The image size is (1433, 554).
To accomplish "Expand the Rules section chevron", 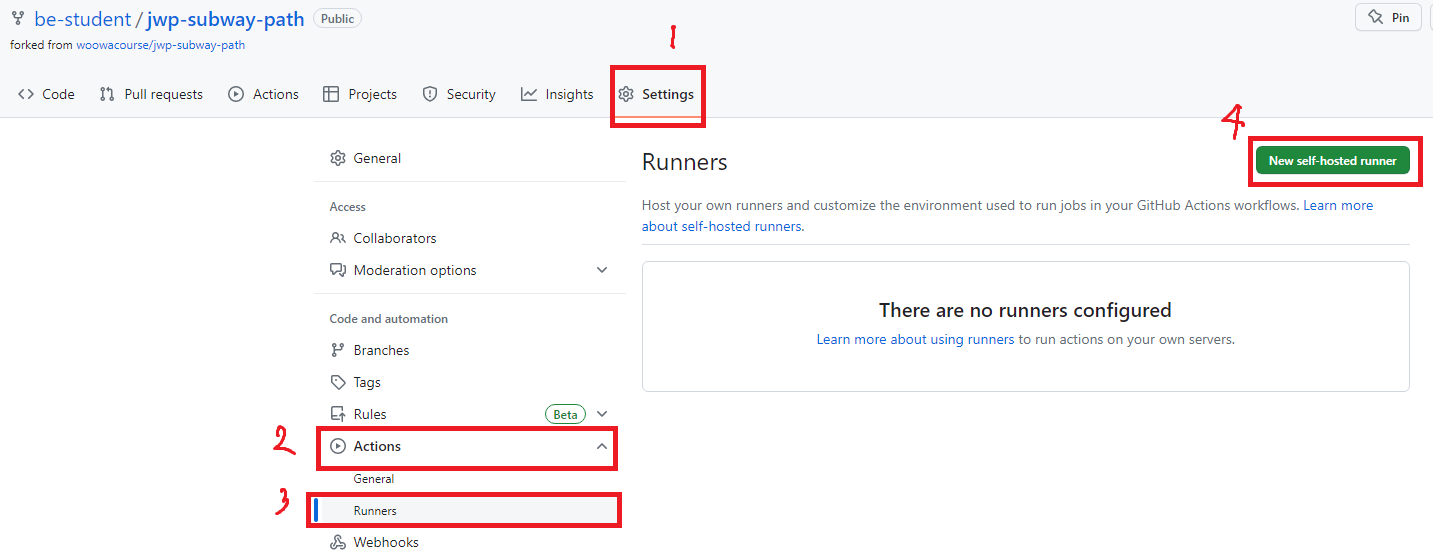I will click(602, 414).
